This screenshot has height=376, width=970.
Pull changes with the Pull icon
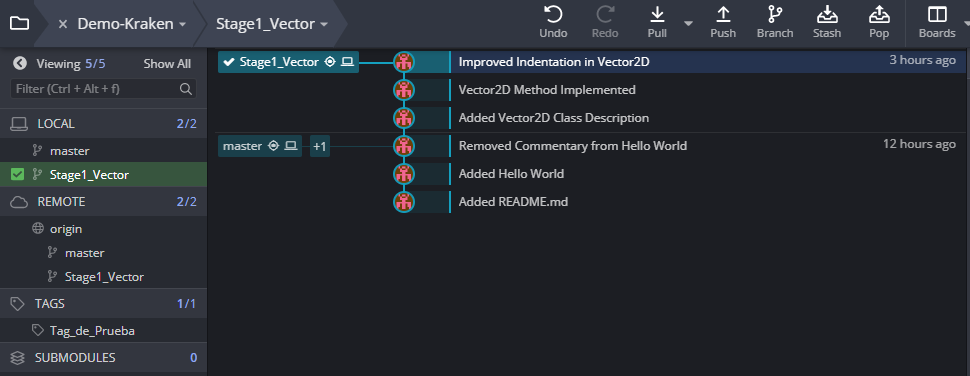(x=657, y=15)
